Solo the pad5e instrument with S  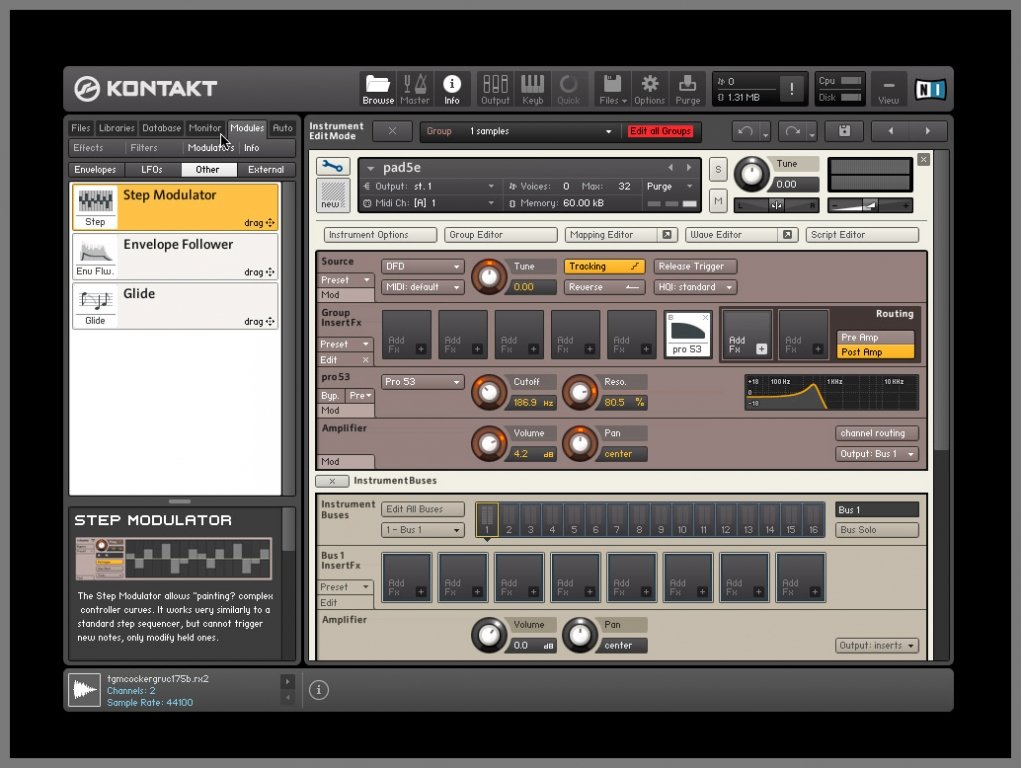click(718, 170)
